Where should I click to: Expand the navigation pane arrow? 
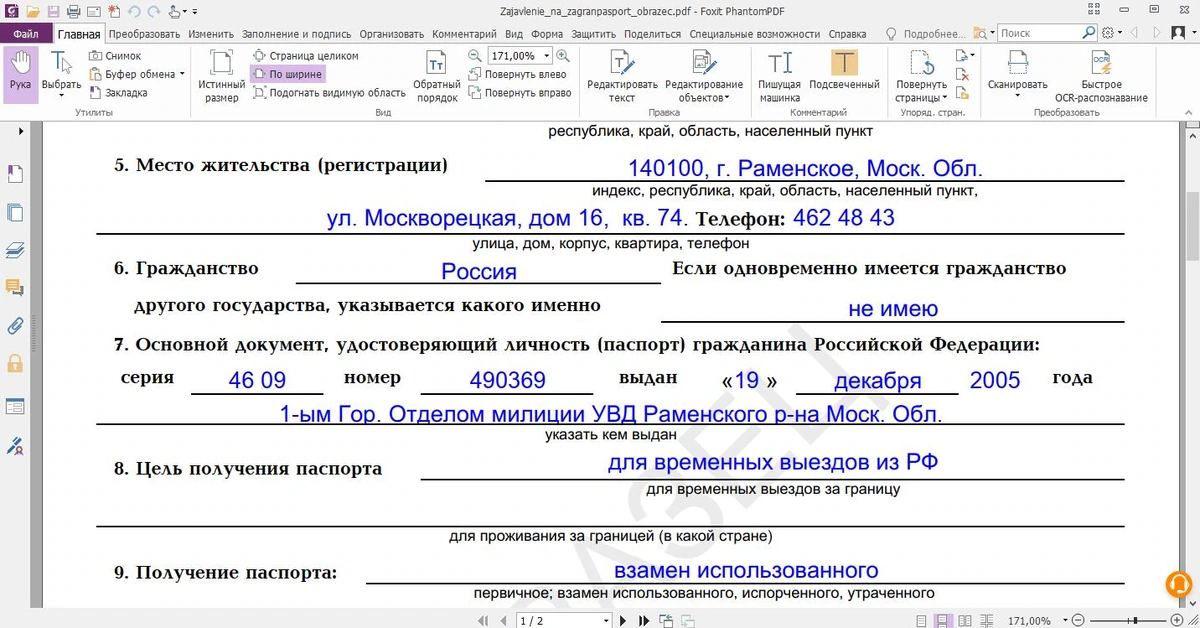click(21, 131)
